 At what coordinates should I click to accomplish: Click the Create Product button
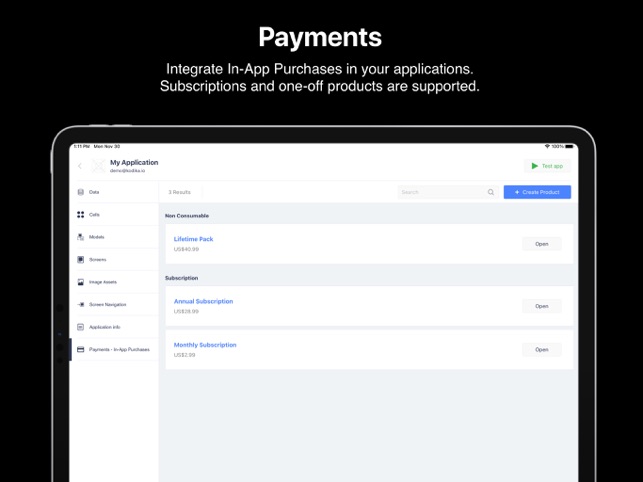[537, 192]
